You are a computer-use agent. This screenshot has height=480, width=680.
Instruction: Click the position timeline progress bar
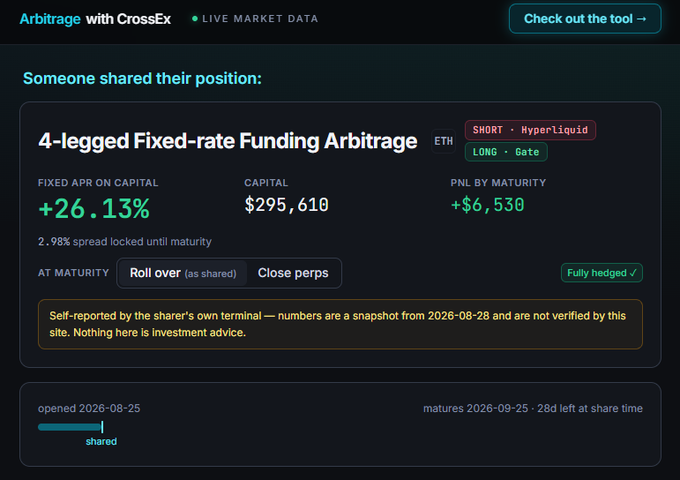[70, 427]
